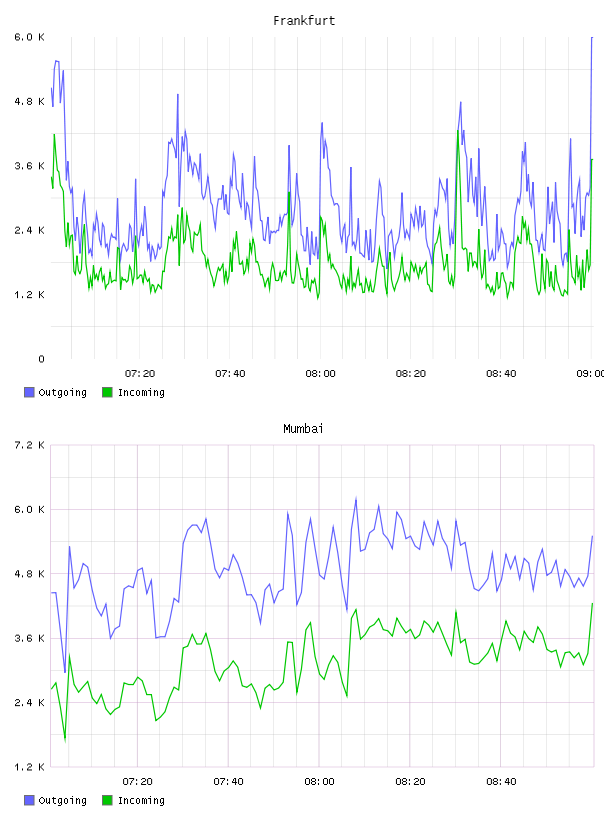Click the 7.2 K y-axis label in Mumbai chart
The image size is (608, 816).
pos(30,445)
